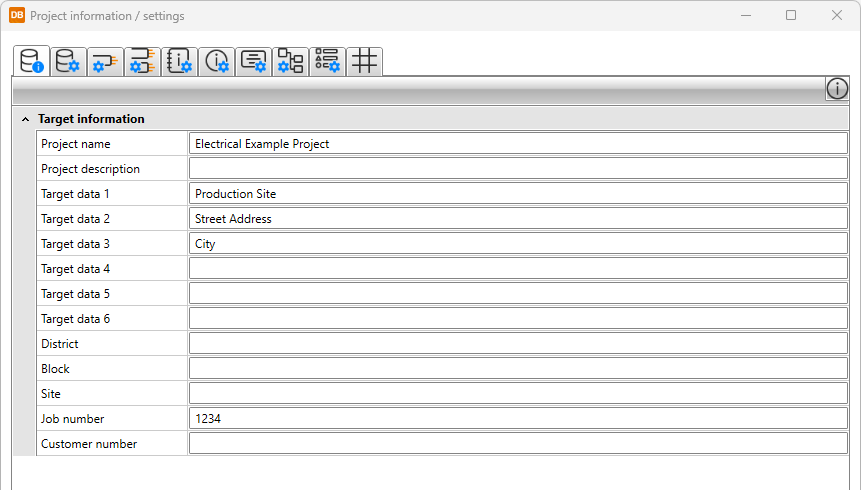Screen dimensions: 861x490
Task: Open the database settings tab with gear
Action: [68, 61]
